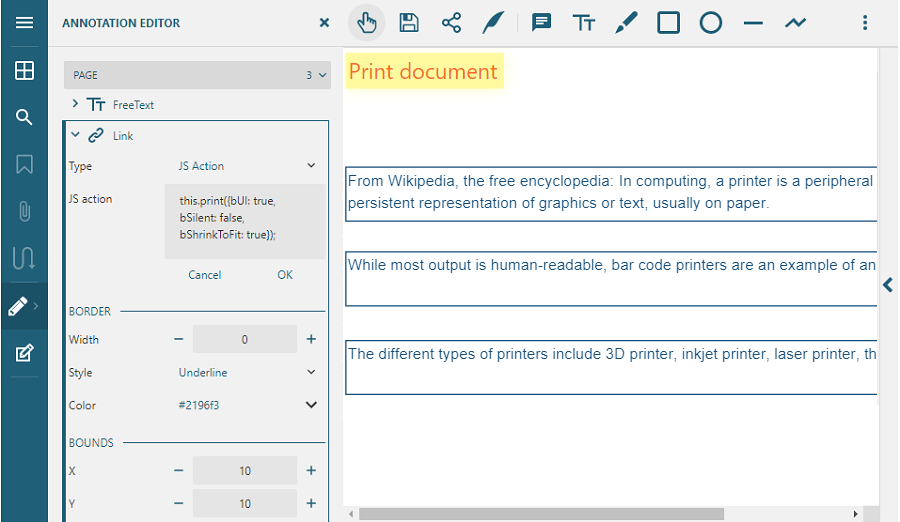Click the horizontal scrollbar thumb
The height and width of the screenshot is (522, 900).
click(x=541, y=514)
